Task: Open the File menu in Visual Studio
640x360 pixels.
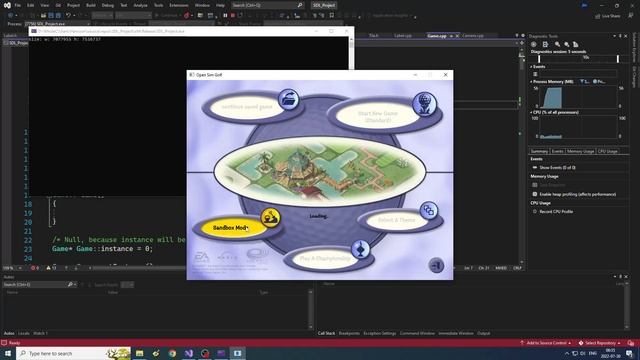Action: pyautogui.click(x=18, y=5)
